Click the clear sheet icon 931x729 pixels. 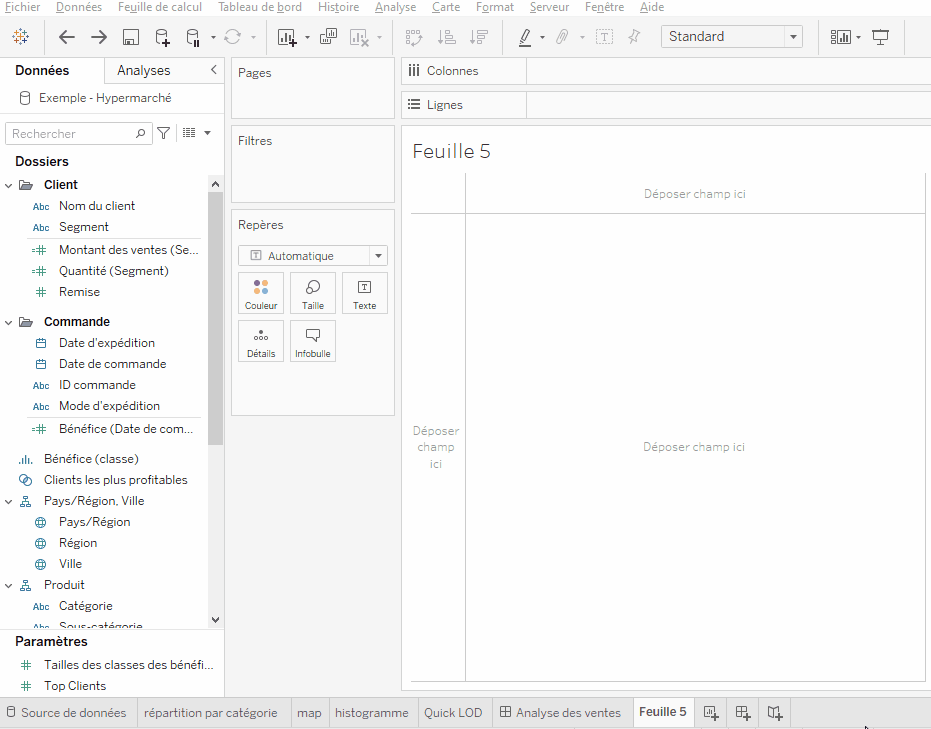tap(359, 37)
